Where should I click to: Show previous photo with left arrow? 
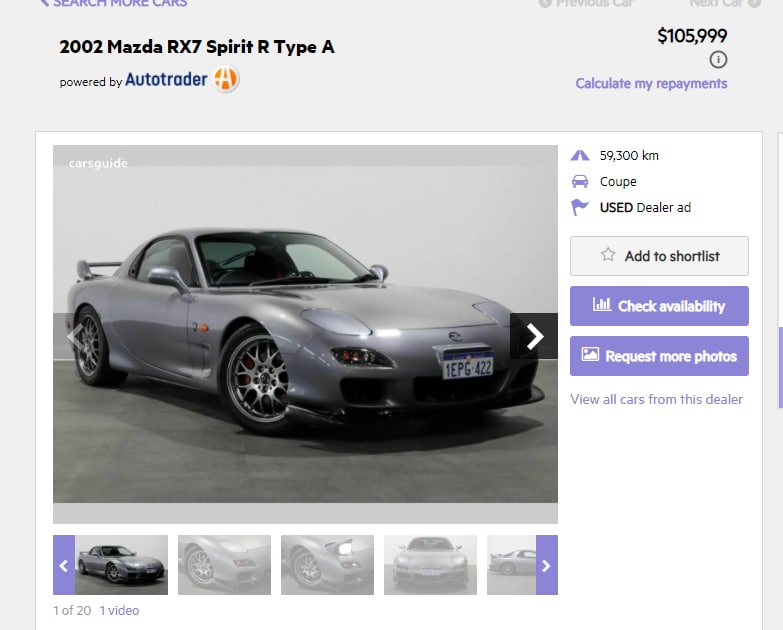(x=76, y=336)
